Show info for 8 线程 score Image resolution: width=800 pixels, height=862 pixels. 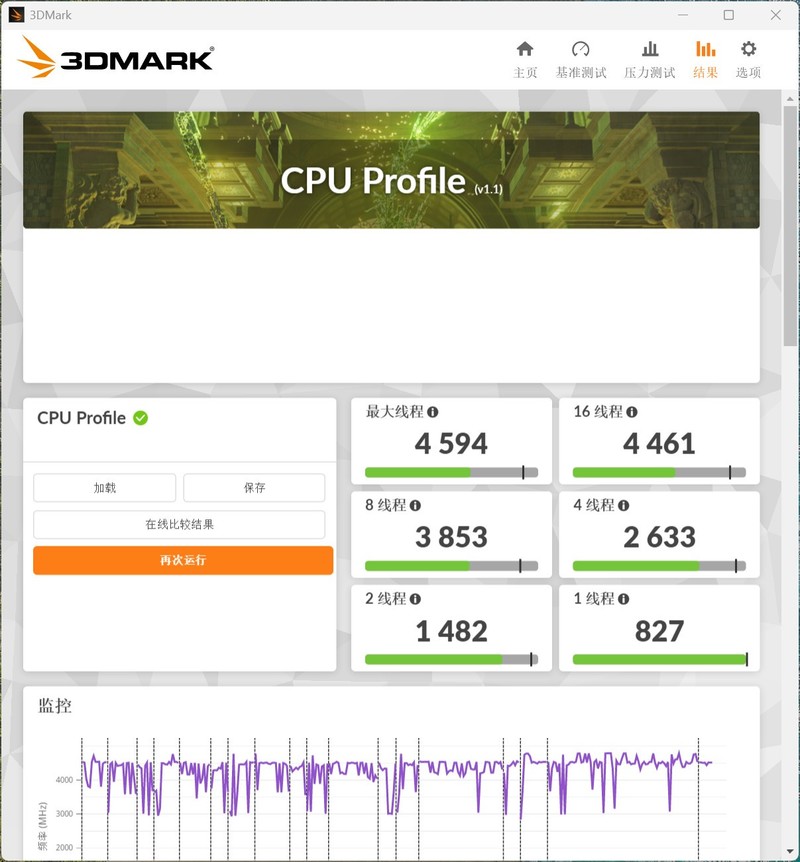(415, 505)
